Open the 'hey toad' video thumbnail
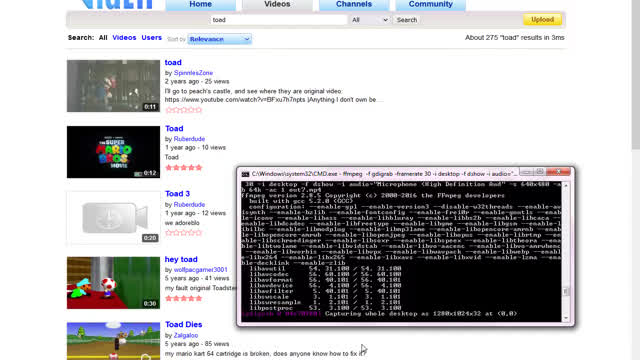This screenshot has width=640, height=360. (x=113, y=283)
